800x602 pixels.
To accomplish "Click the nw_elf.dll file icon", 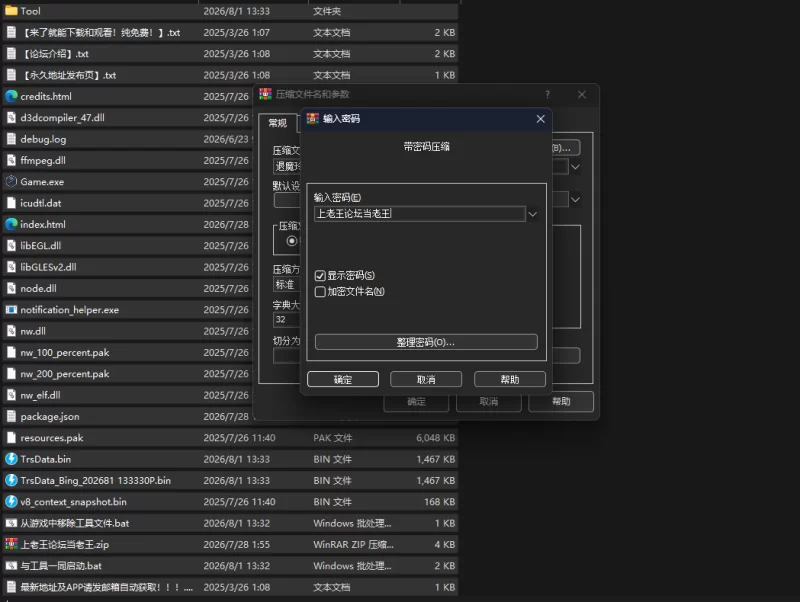I will coord(11,395).
